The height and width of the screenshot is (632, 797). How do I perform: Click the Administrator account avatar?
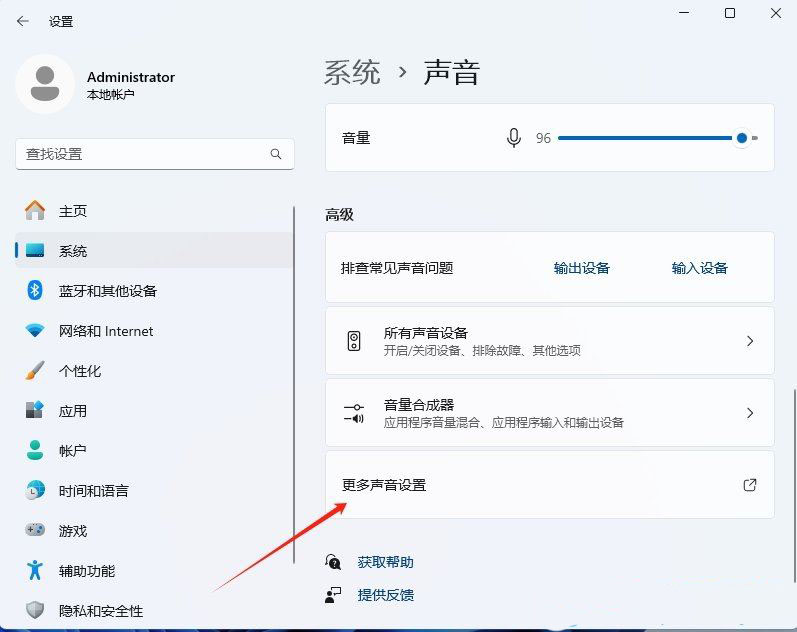coord(45,84)
